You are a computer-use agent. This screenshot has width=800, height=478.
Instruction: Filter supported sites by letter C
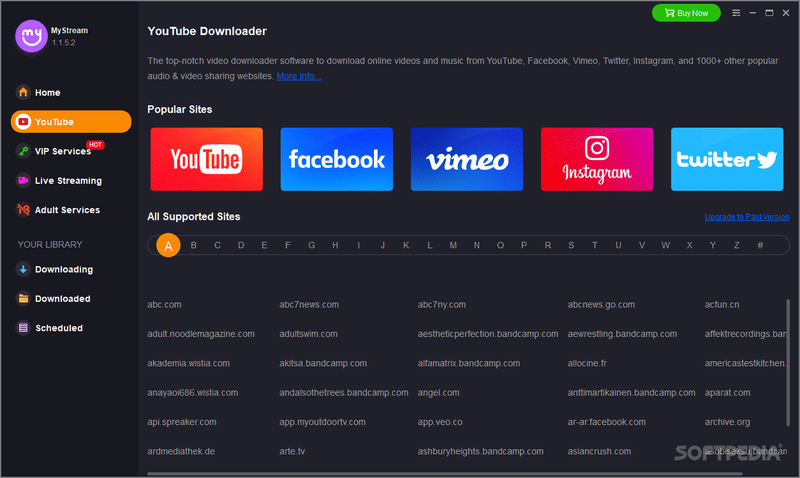click(x=217, y=245)
